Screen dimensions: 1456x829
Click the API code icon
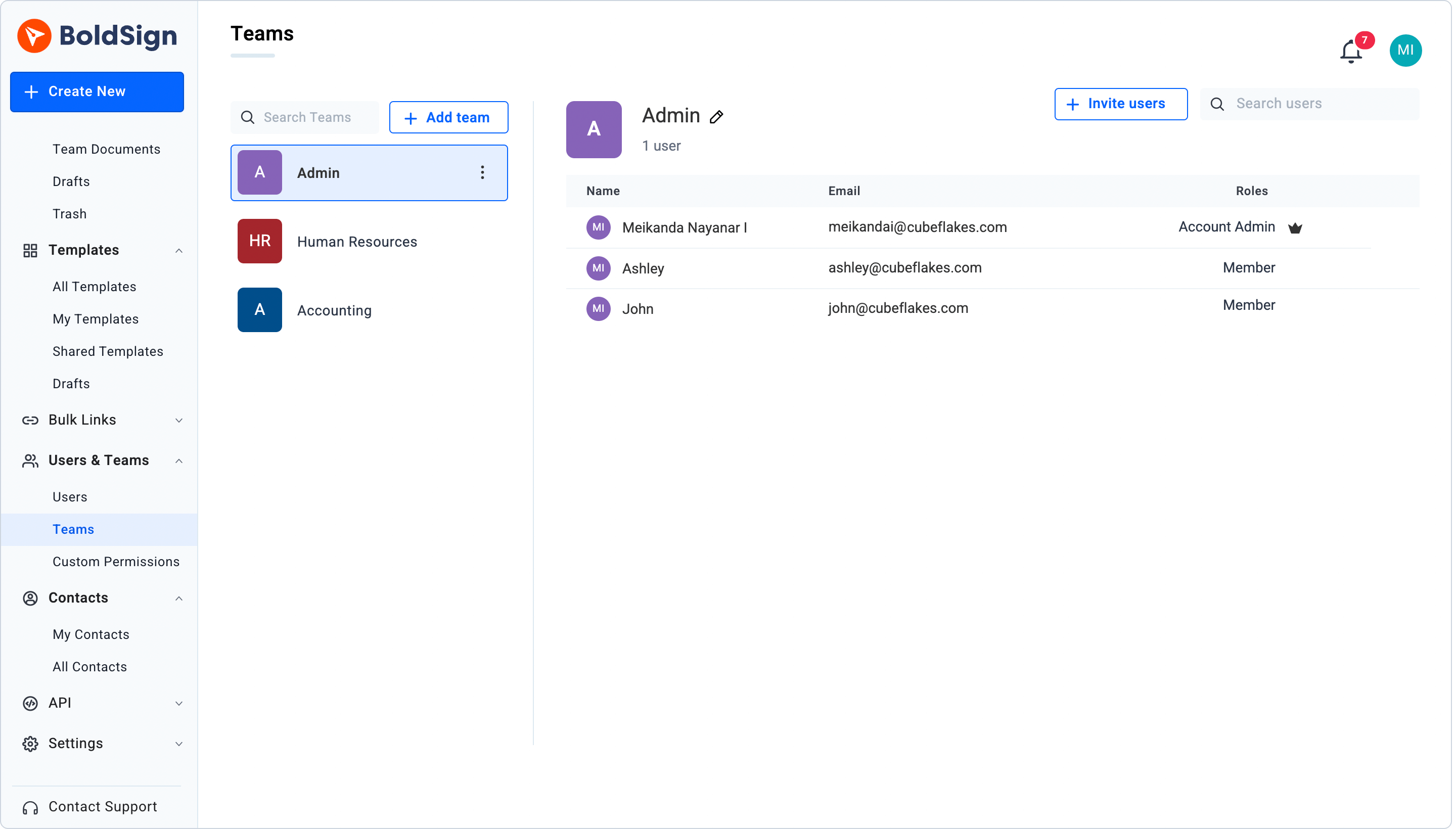click(x=30, y=705)
